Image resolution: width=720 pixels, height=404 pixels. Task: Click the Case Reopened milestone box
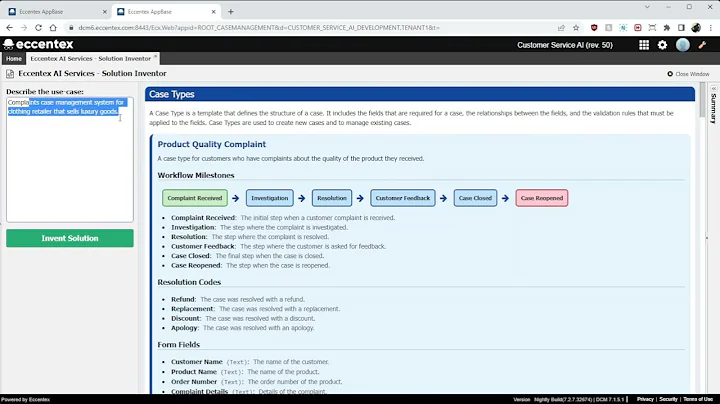point(542,198)
